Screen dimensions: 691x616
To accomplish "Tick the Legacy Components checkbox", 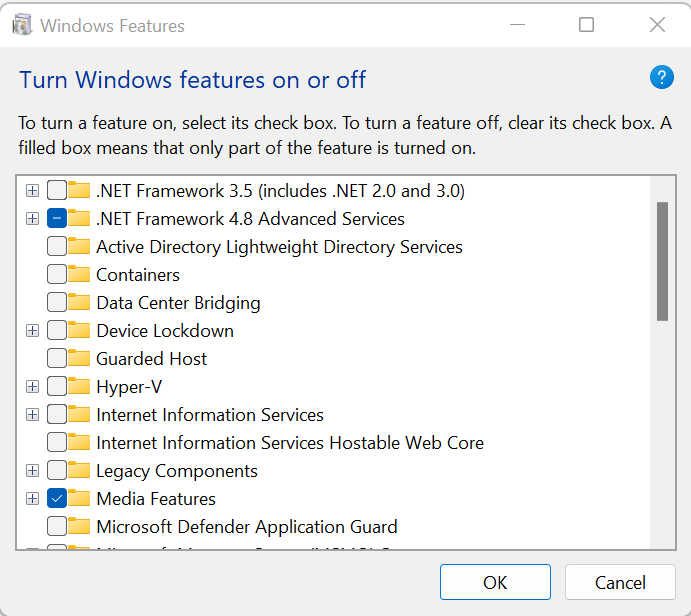I will click(x=57, y=470).
